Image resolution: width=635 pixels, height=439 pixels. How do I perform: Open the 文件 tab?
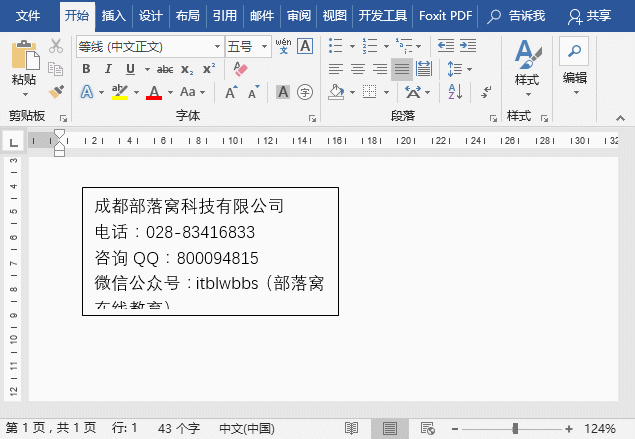click(x=28, y=16)
